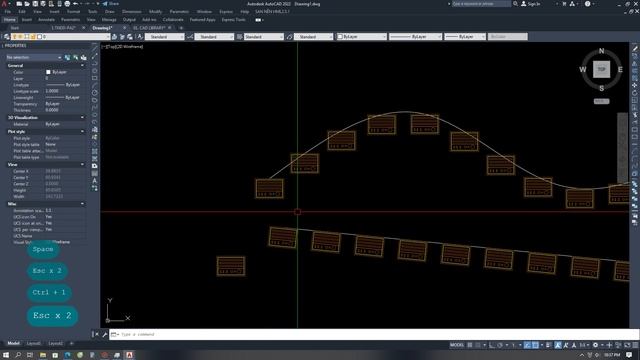Open the Draw menu

(x=110, y=11)
